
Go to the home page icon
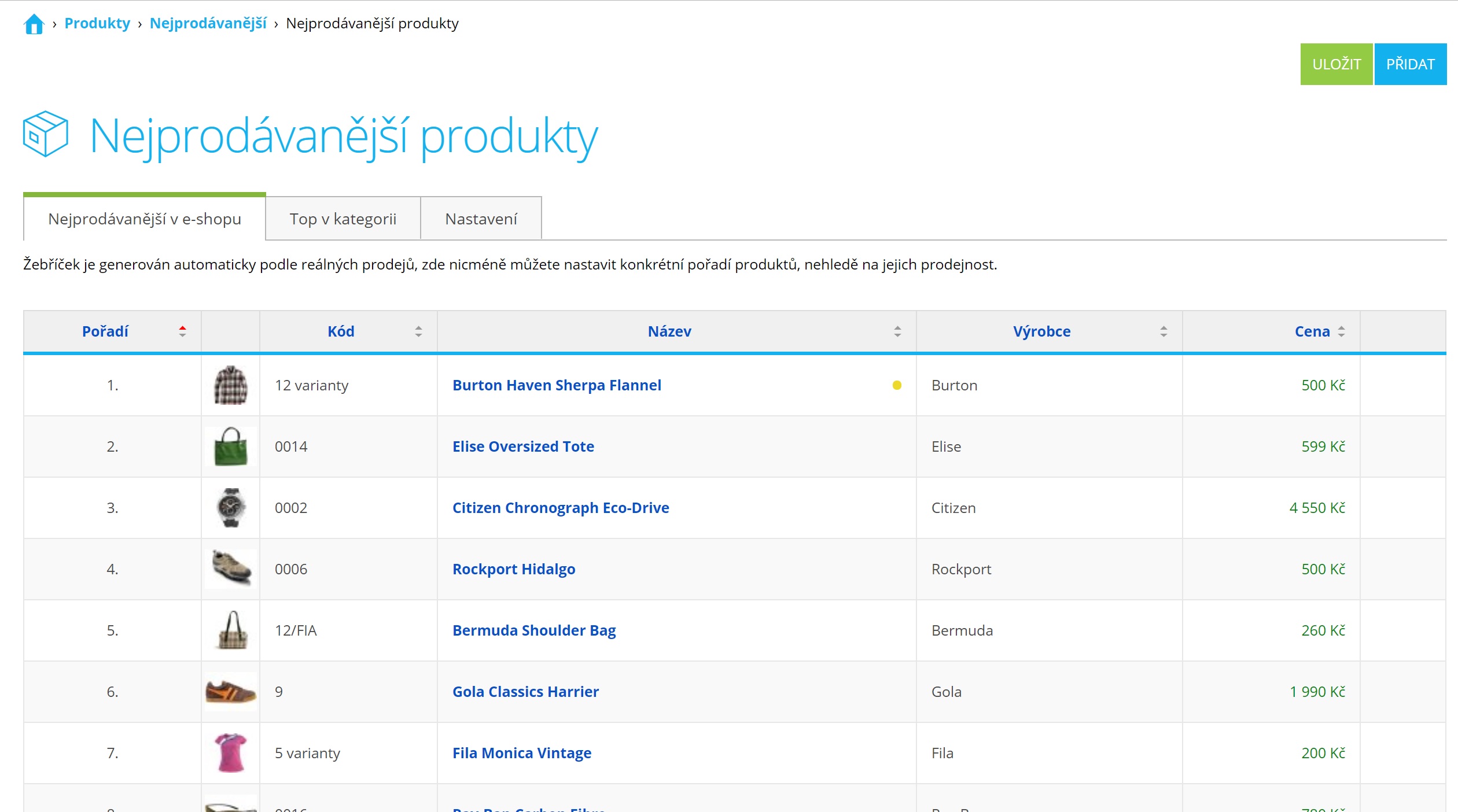[x=34, y=24]
